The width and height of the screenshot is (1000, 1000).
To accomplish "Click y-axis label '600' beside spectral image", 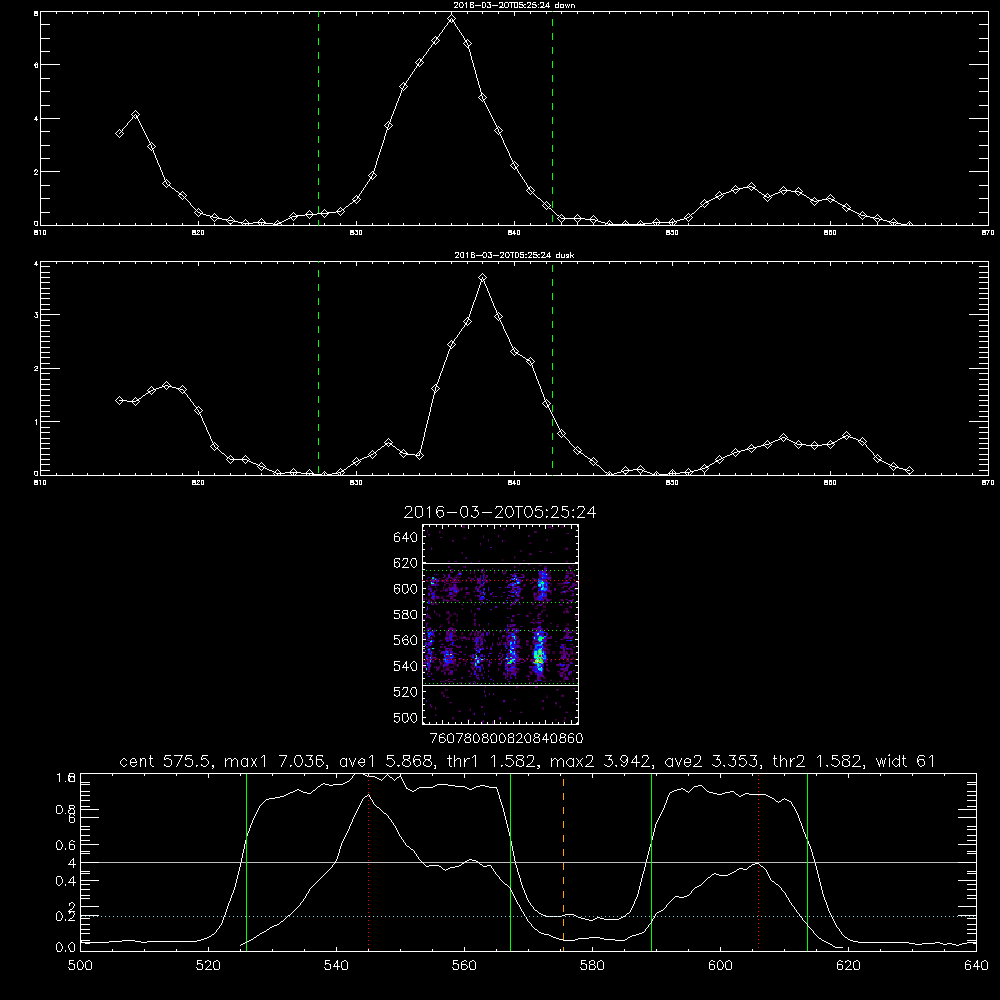I will 406,589.
